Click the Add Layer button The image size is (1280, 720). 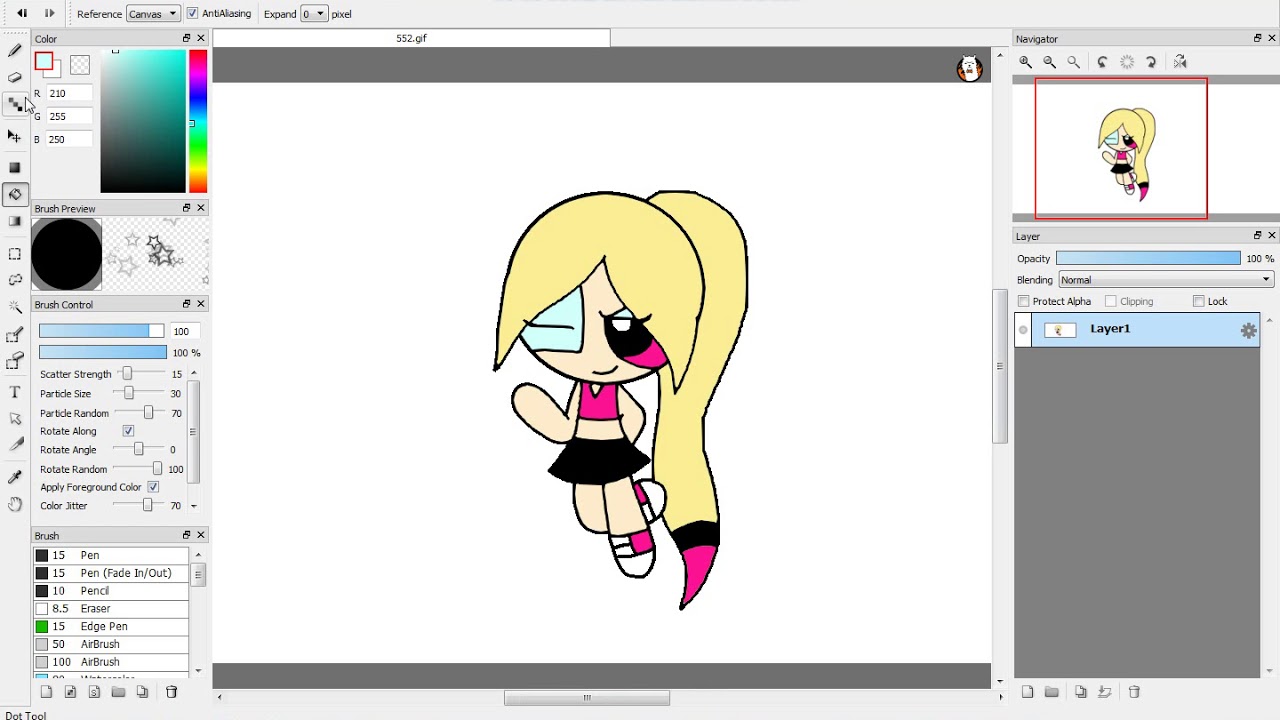click(x=1027, y=691)
